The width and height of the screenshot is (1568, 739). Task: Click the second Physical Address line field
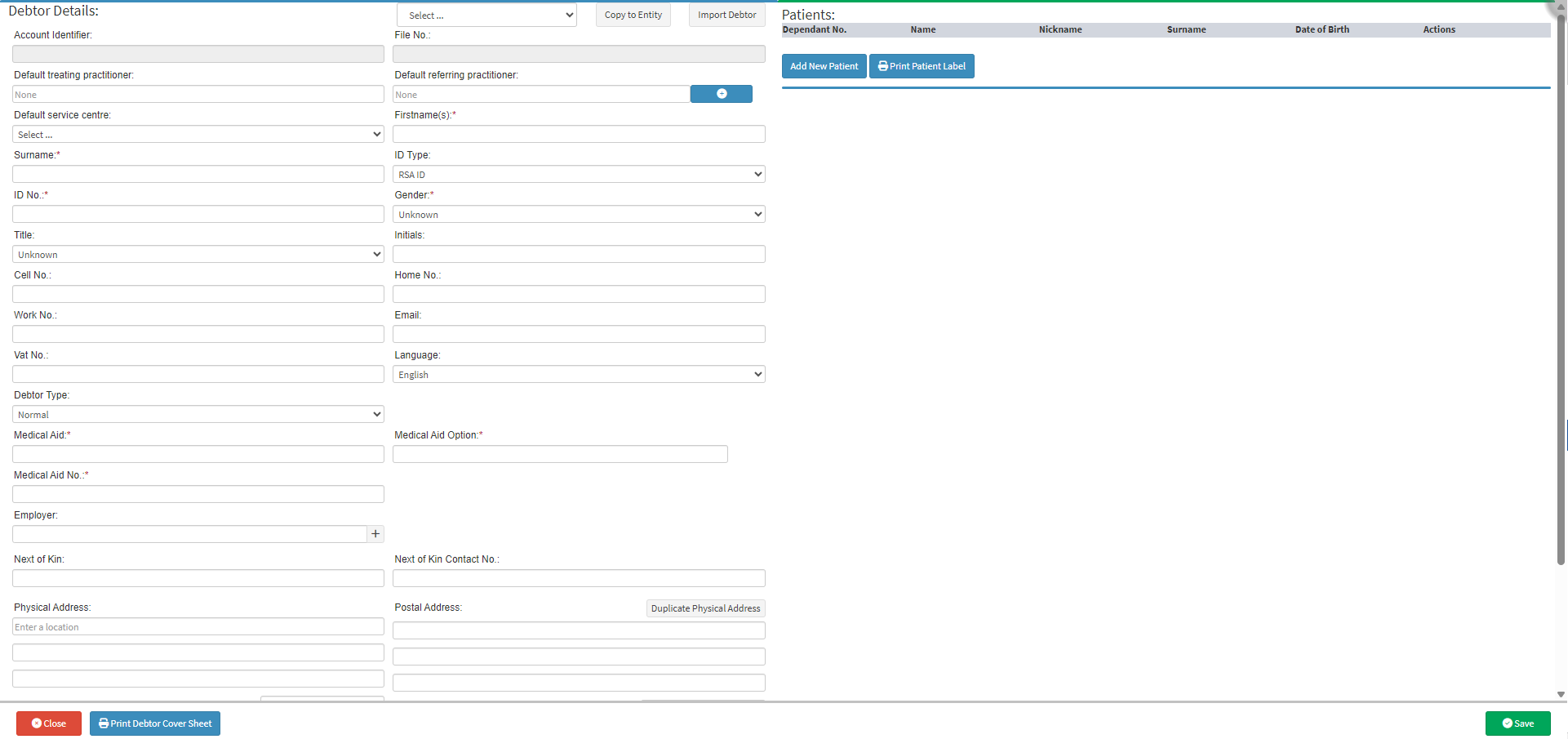point(198,652)
